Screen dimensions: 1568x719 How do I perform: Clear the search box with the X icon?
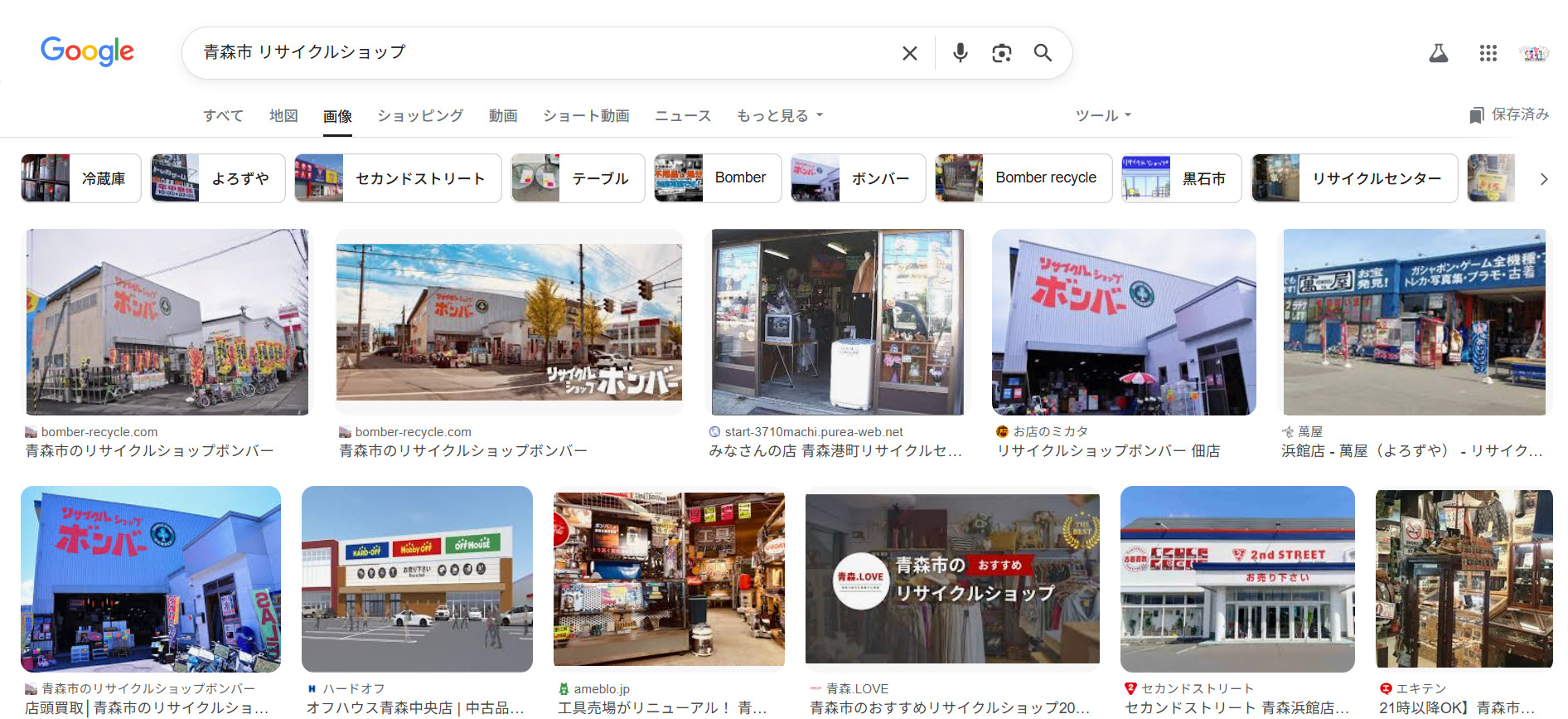[x=909, y=53]
